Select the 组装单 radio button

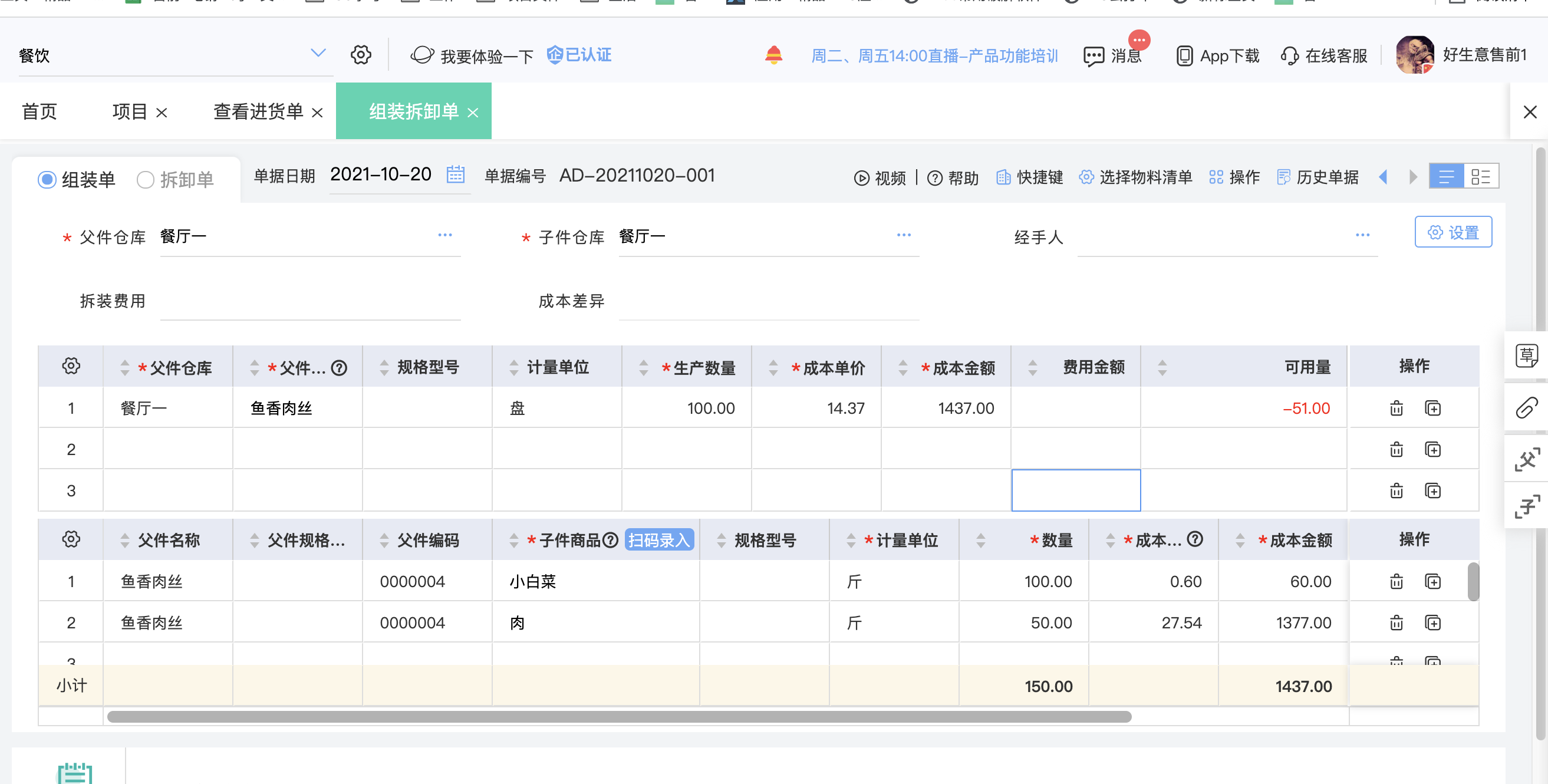(47, 180)
